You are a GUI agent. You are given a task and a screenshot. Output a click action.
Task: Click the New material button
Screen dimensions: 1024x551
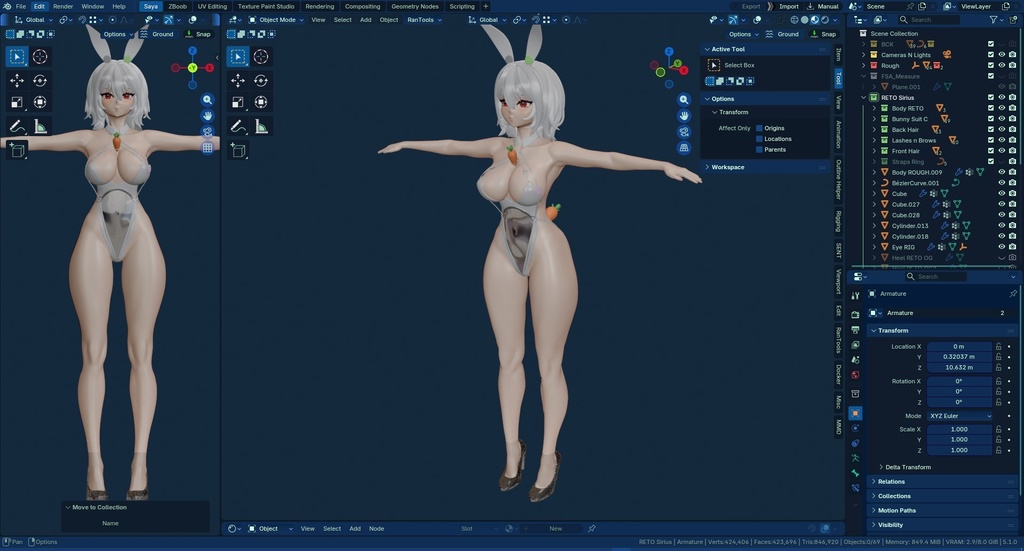coord(556,529)
